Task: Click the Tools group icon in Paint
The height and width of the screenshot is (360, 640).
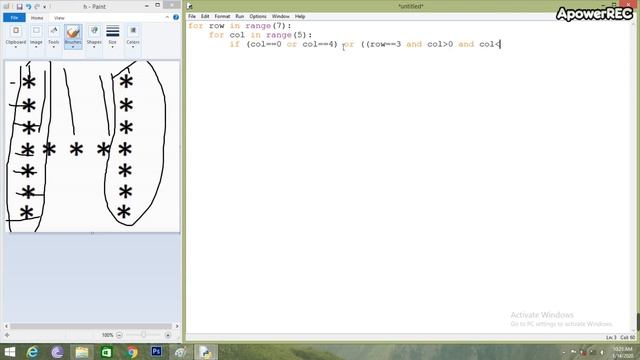Action: tap(53, 31)
